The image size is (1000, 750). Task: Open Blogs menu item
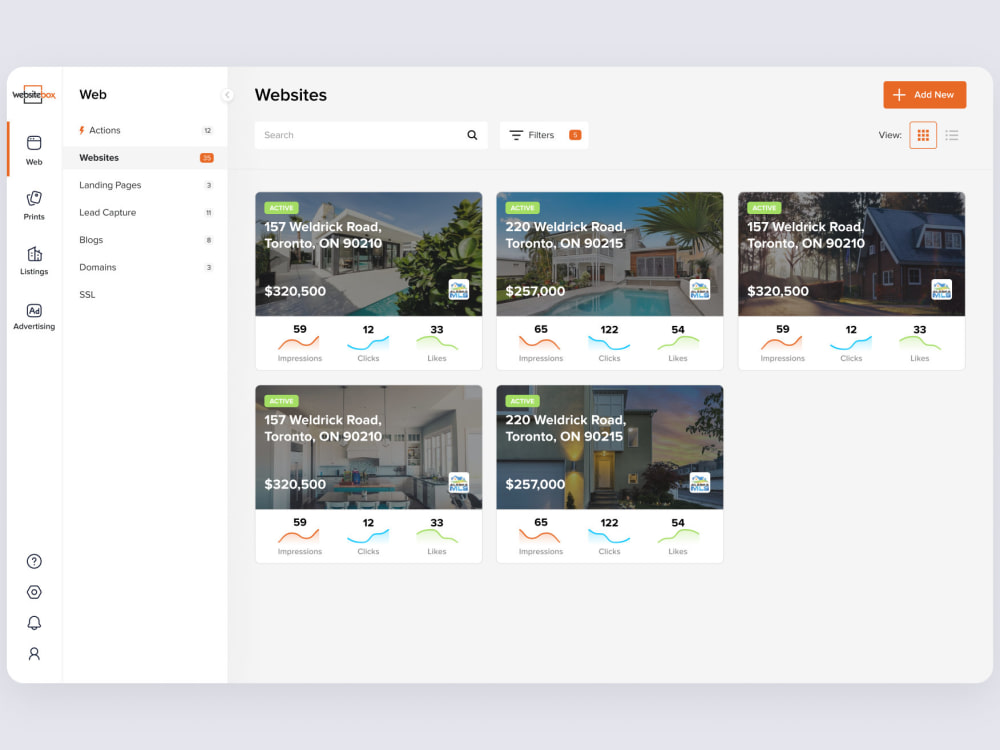tap(145, 240)
